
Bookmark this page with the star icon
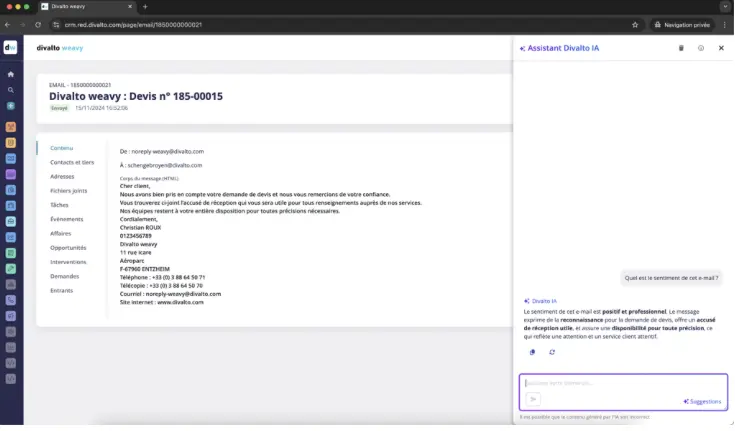point(635,24)
